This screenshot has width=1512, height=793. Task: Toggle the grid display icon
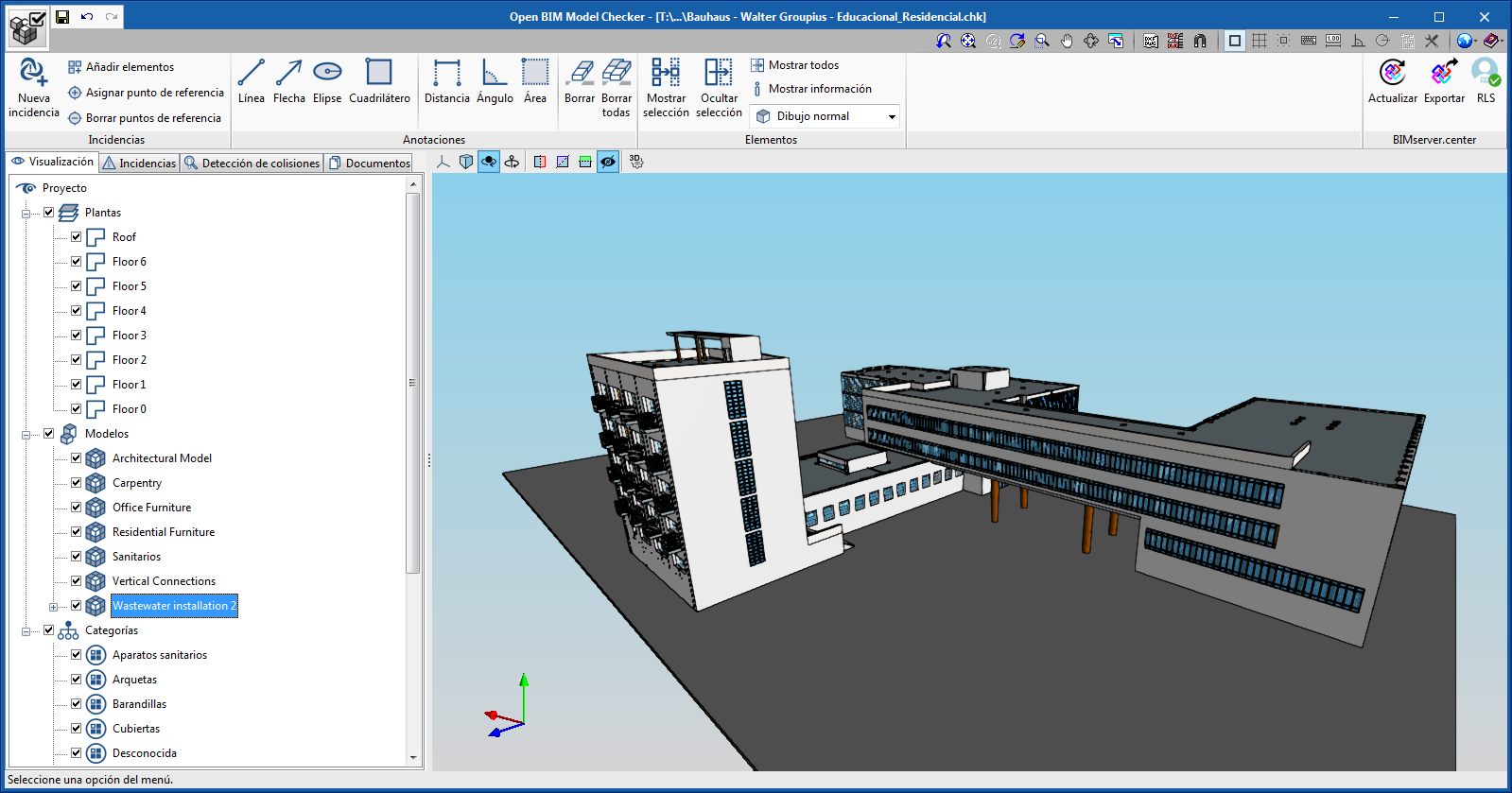(x=1260, y=41)
